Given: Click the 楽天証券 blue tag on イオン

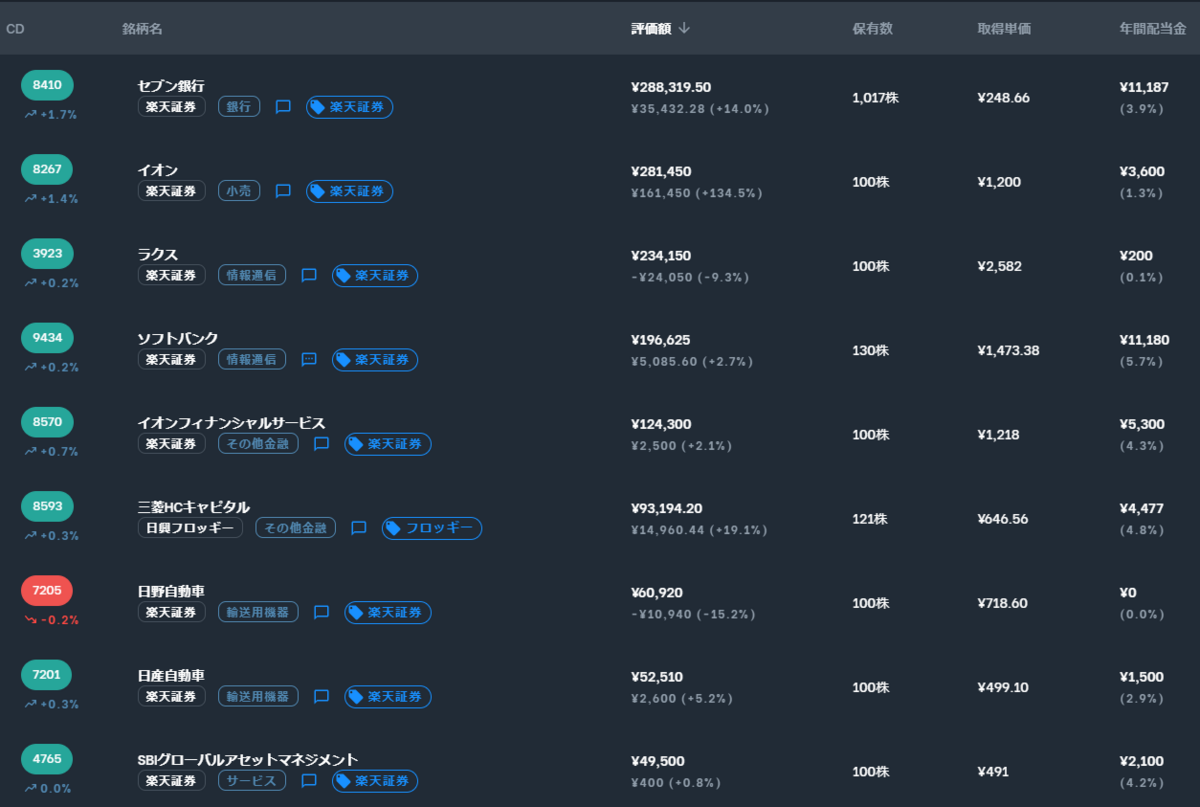Looking at the screenshot, I should [x=349, y=191].
